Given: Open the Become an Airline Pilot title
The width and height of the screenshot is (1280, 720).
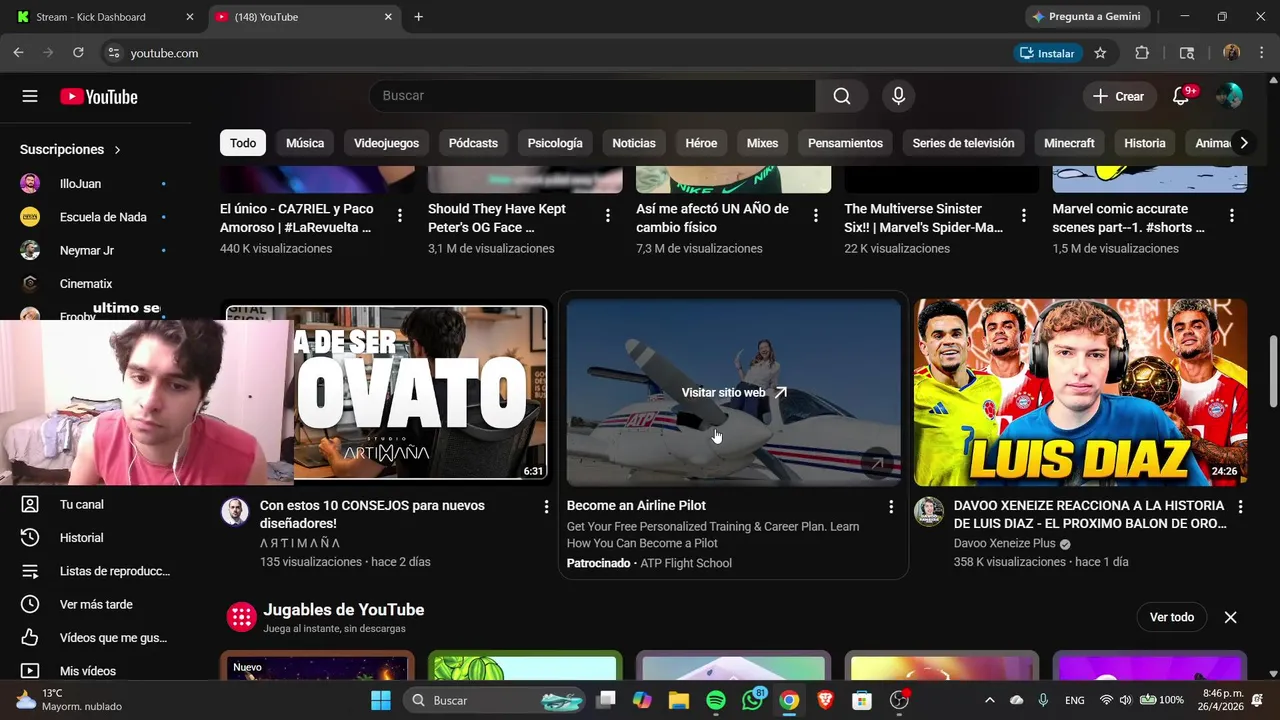Looking at the screenshot, I should pos(636,506).
